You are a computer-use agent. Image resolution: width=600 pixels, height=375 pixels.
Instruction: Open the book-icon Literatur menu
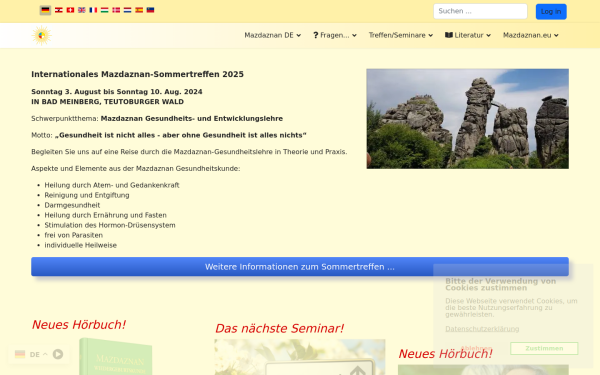click(x=468, y=35)
